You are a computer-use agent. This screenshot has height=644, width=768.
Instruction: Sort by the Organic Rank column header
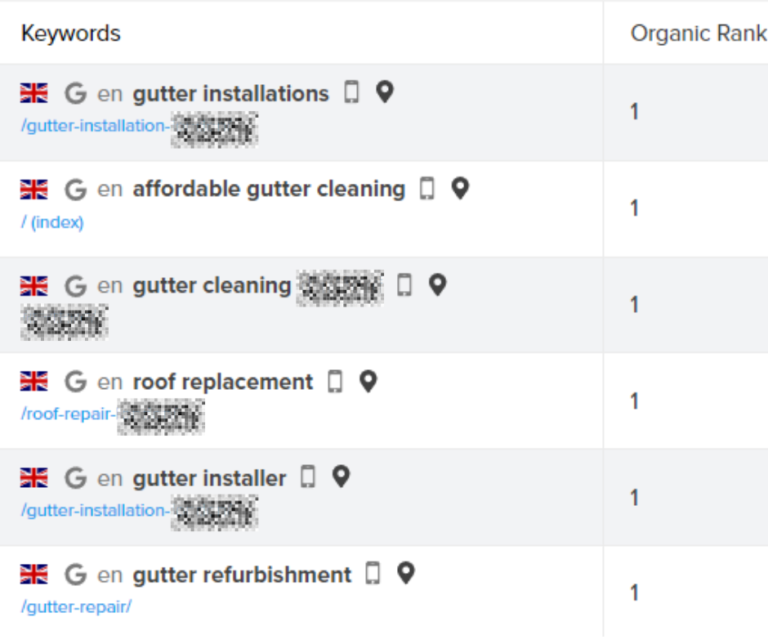[698, 33]
